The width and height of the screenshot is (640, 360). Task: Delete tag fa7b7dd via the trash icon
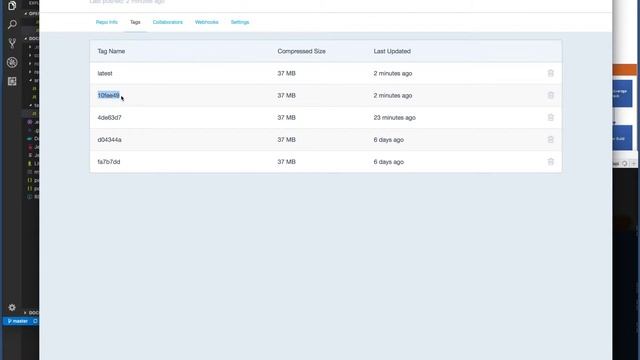(551, 162)
